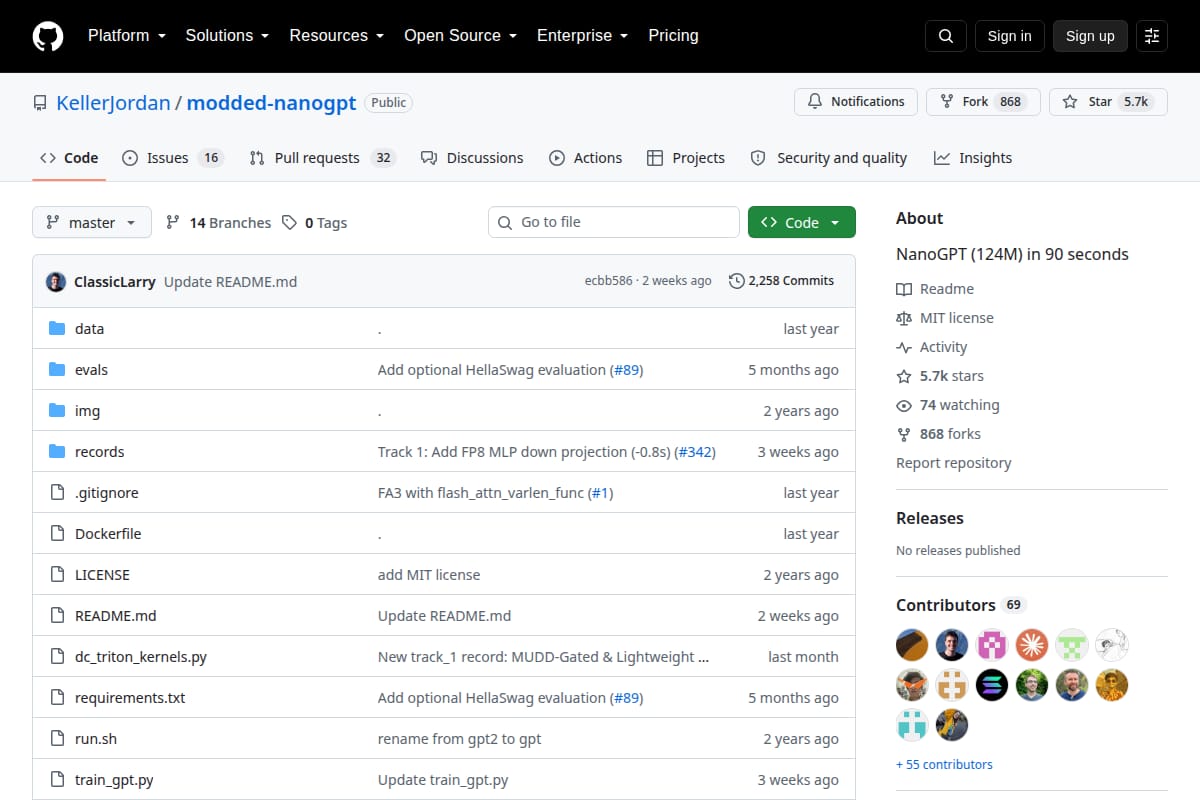1200x800 pixels.
Task: Open the img folder
Action: [x=87, y=411]
